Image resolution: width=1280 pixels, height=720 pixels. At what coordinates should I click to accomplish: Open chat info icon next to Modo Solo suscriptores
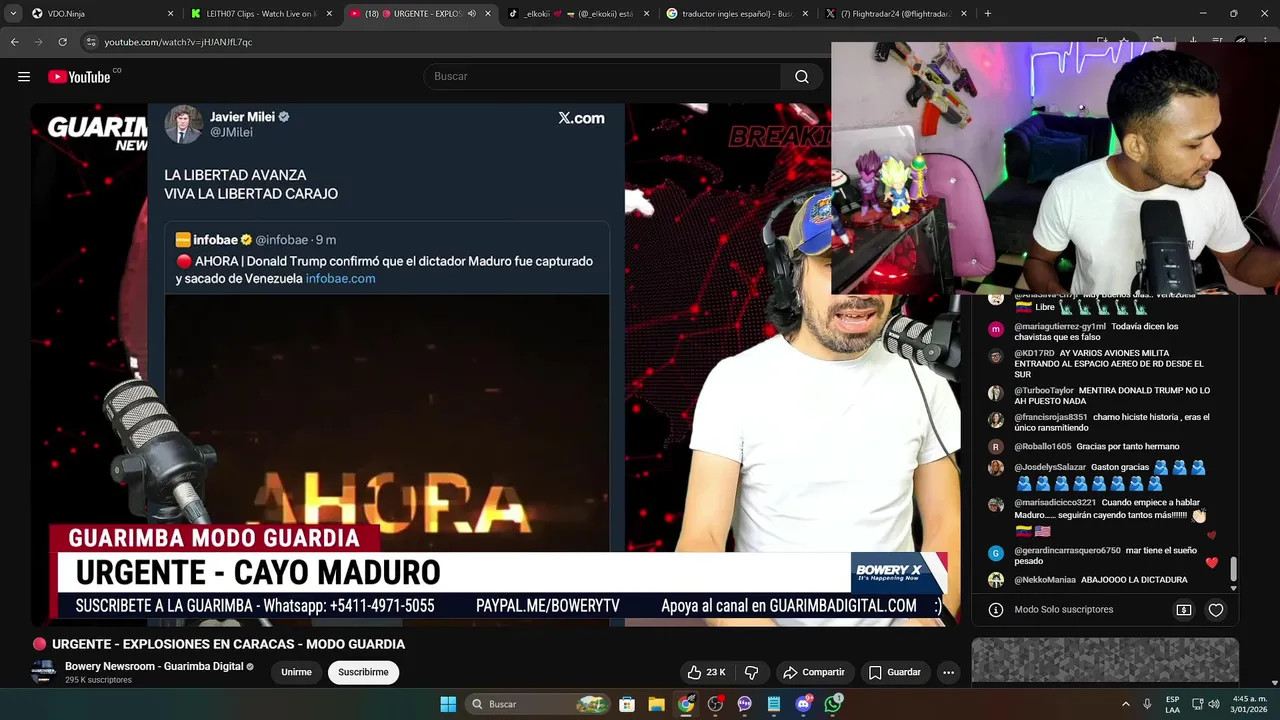pyautogui.click(x=995, y=609)
